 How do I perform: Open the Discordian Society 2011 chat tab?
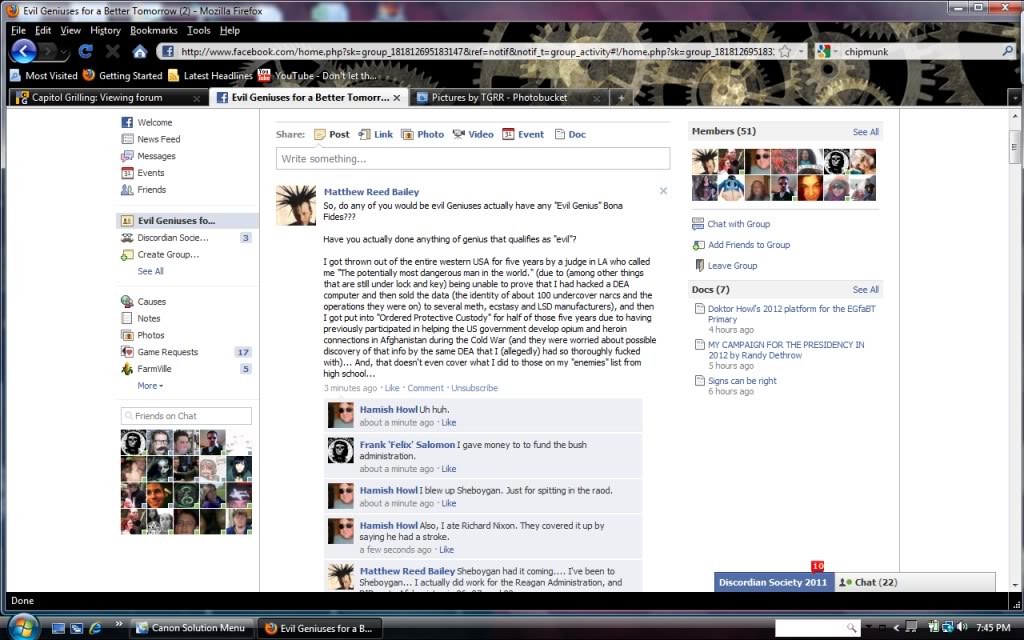[774, 583]
